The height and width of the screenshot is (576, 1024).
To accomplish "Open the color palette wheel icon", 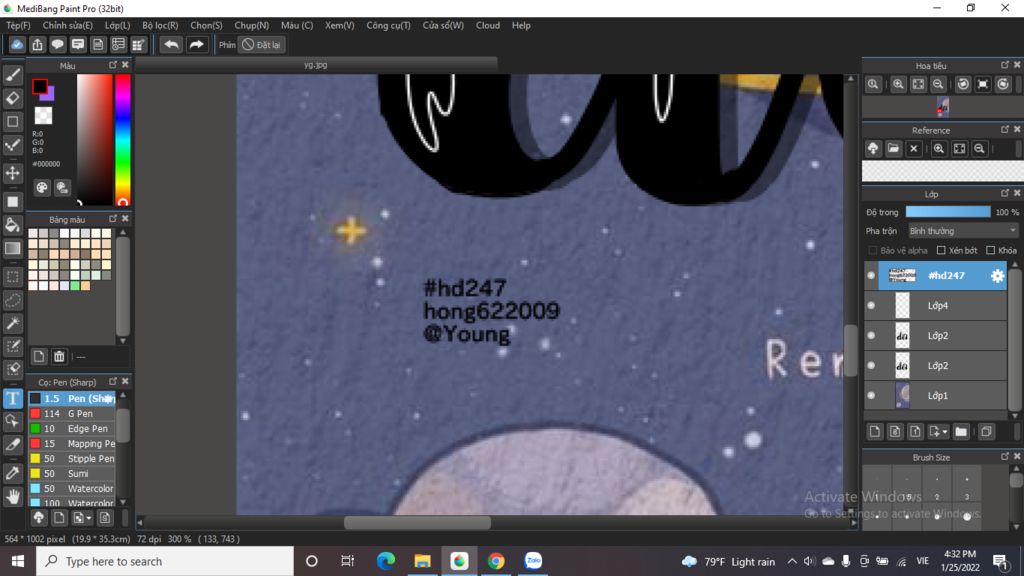I will 42,188.
